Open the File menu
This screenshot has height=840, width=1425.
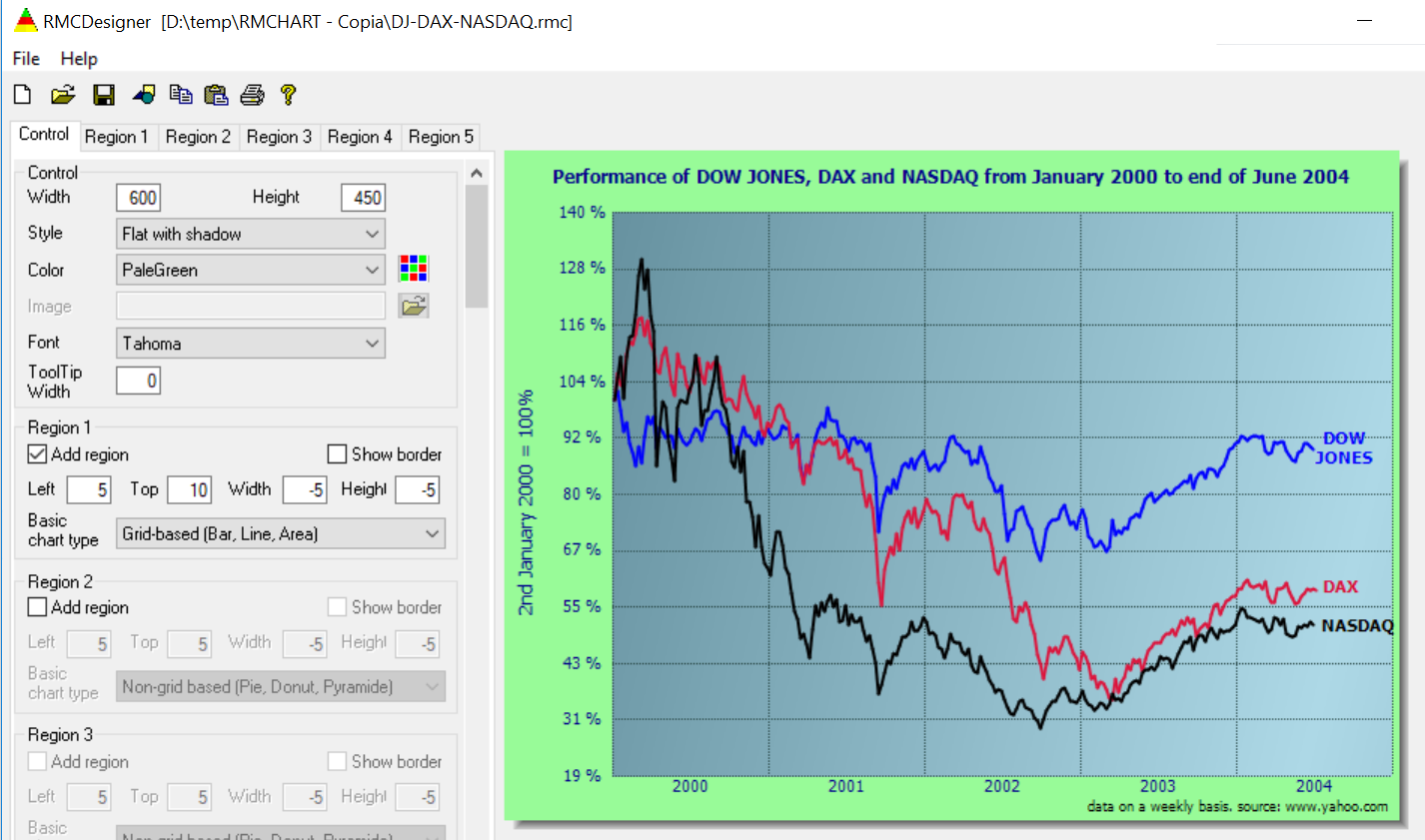click(26, 59)
